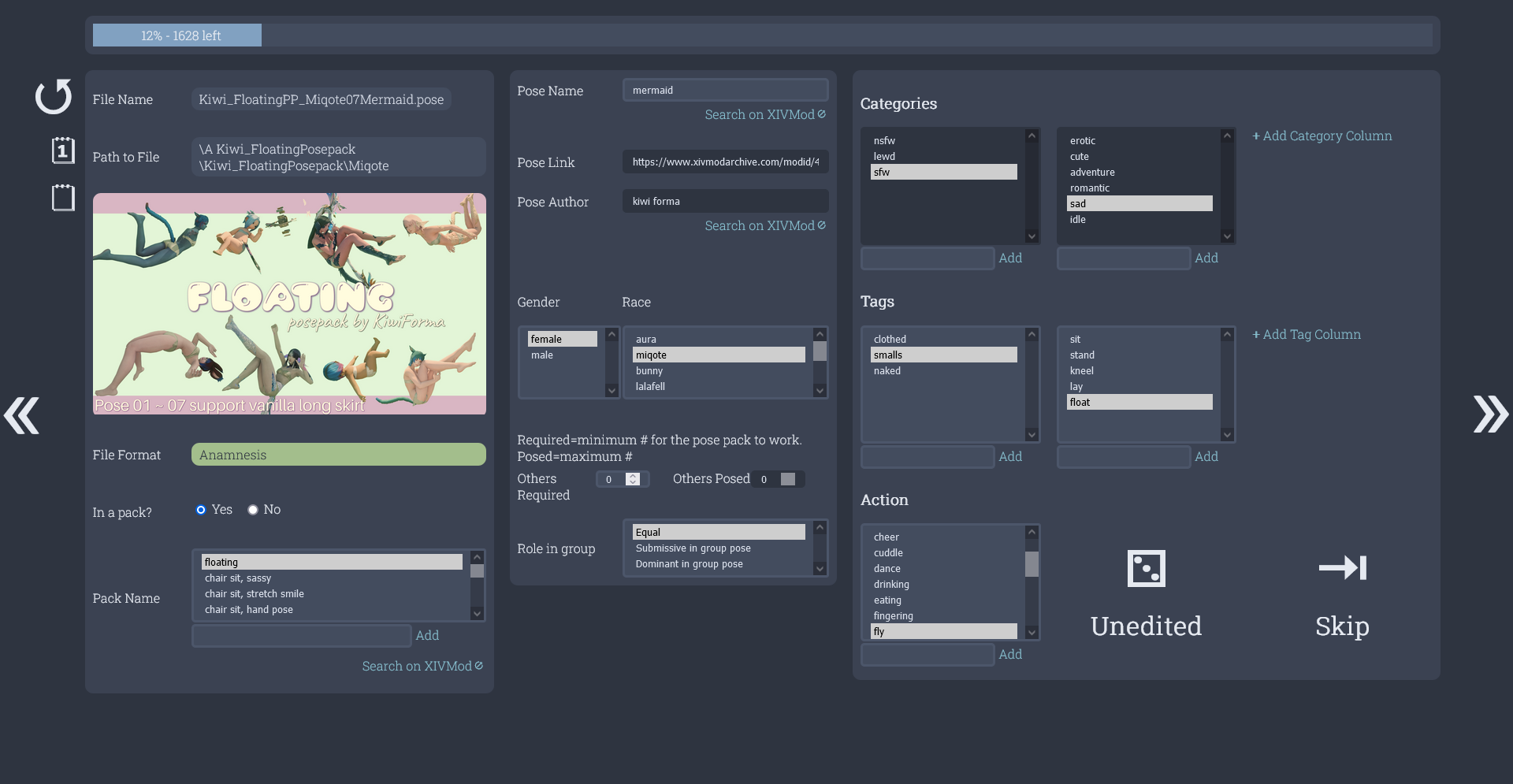Select dance in Action list
The width and height of the screenshot is (1513, 784).
pyautogui.click(x=944, y=568)
